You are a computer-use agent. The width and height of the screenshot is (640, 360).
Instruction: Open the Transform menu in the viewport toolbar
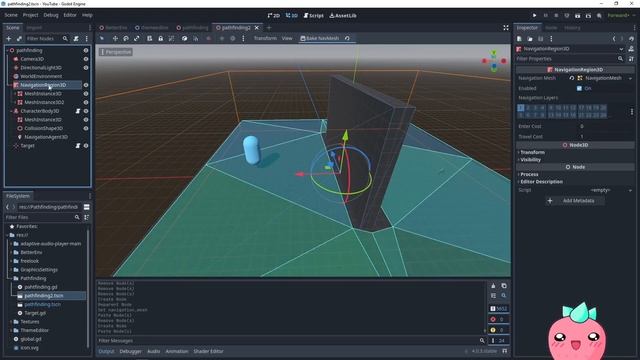(x=265, y=38)
